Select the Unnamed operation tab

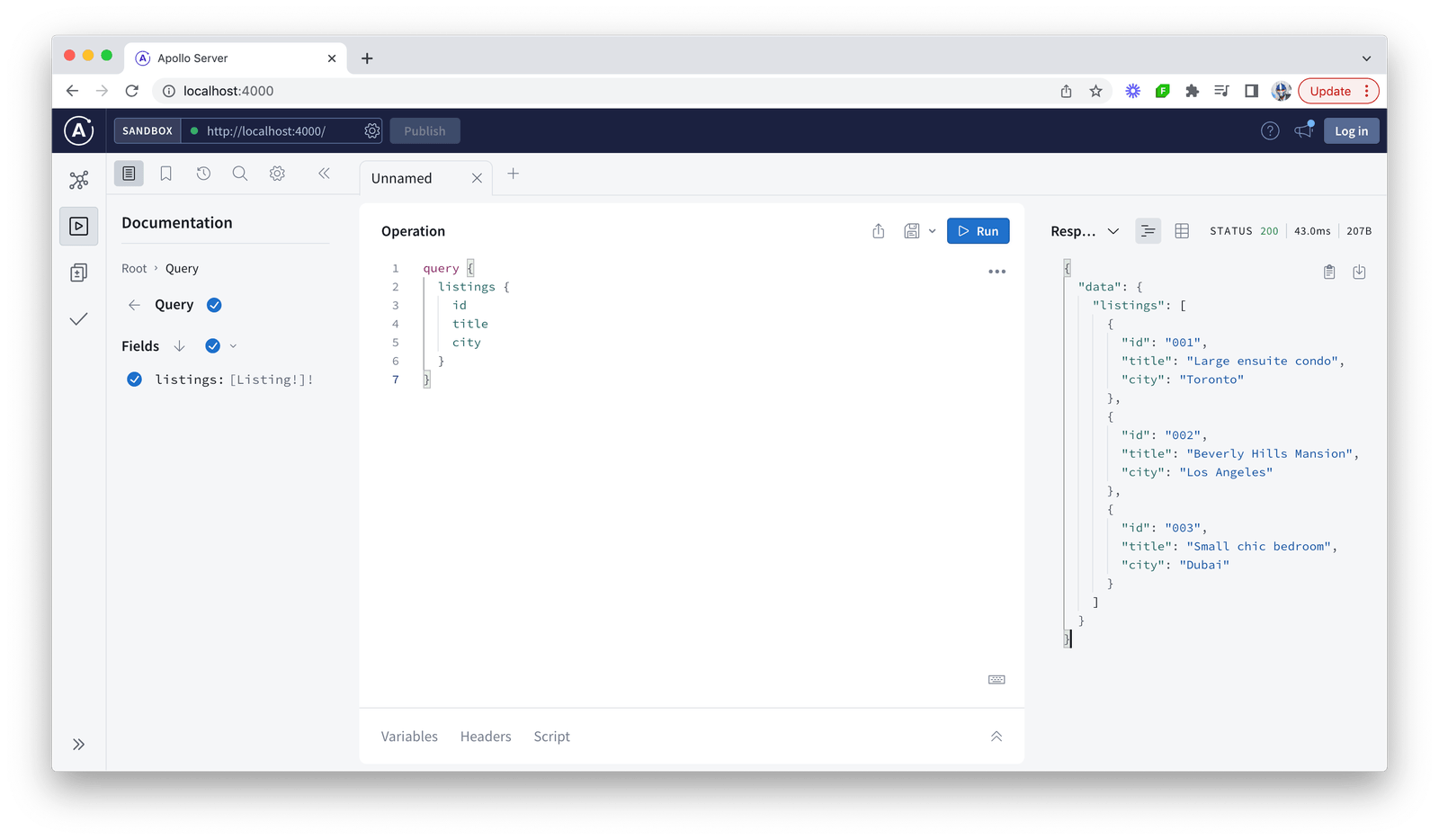coord(402,178)
